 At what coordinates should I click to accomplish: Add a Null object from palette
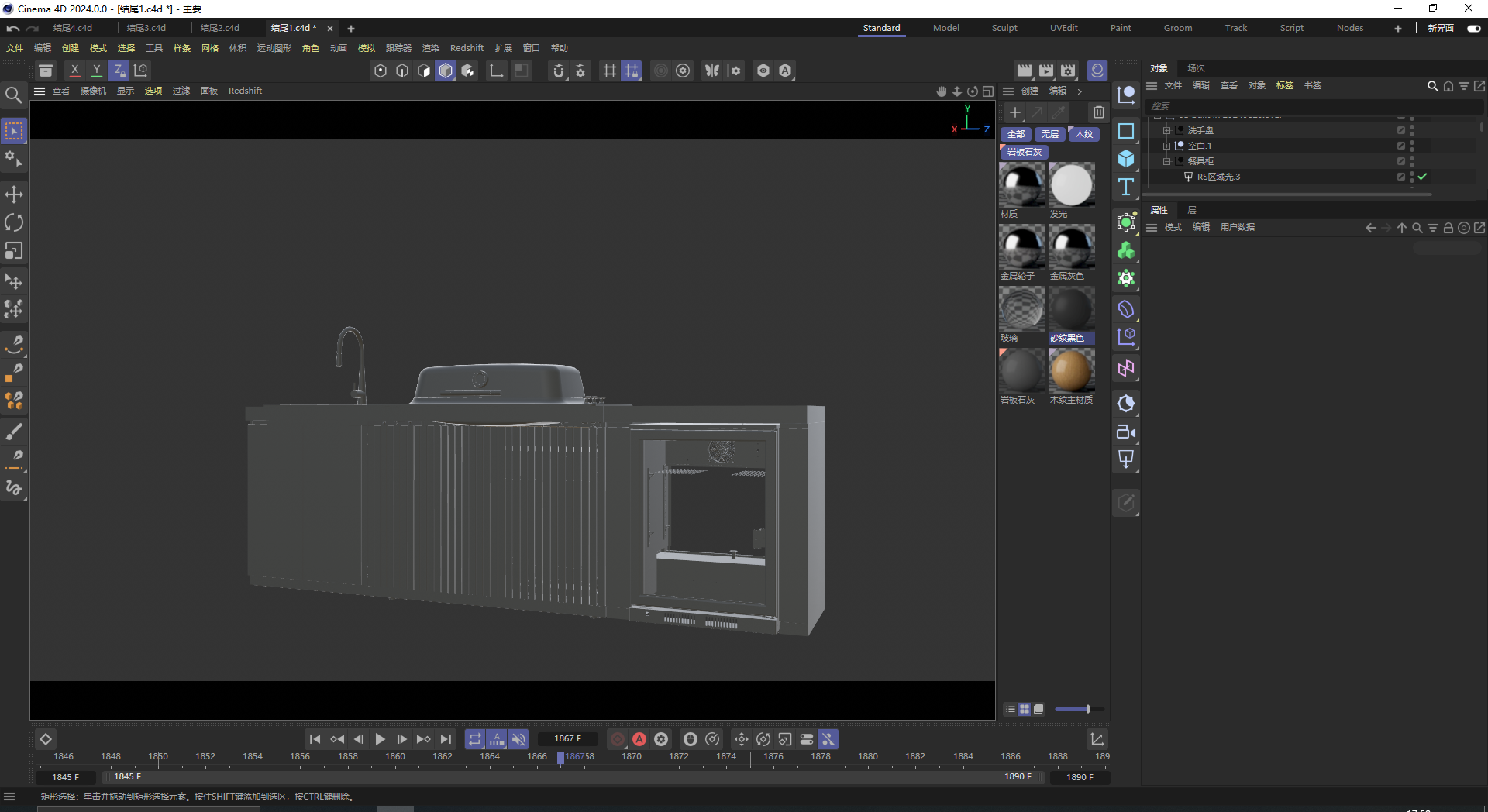1126,95
